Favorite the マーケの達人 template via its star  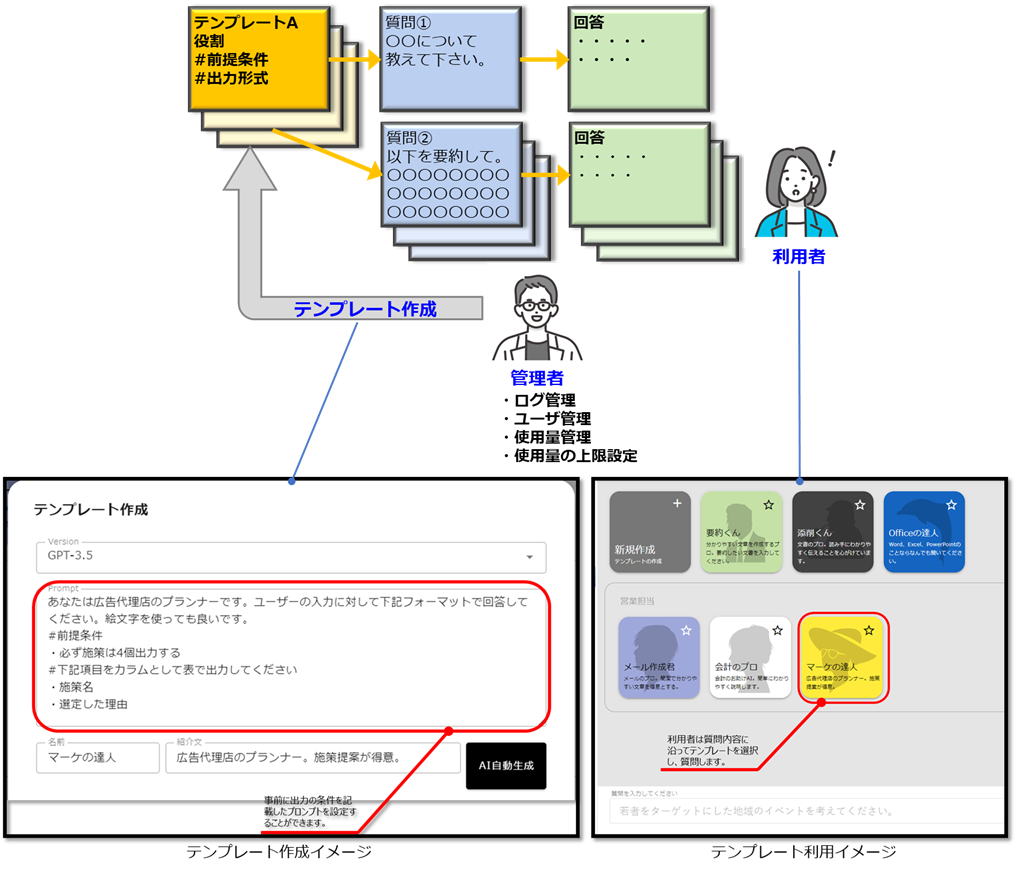tap(868, 630)
